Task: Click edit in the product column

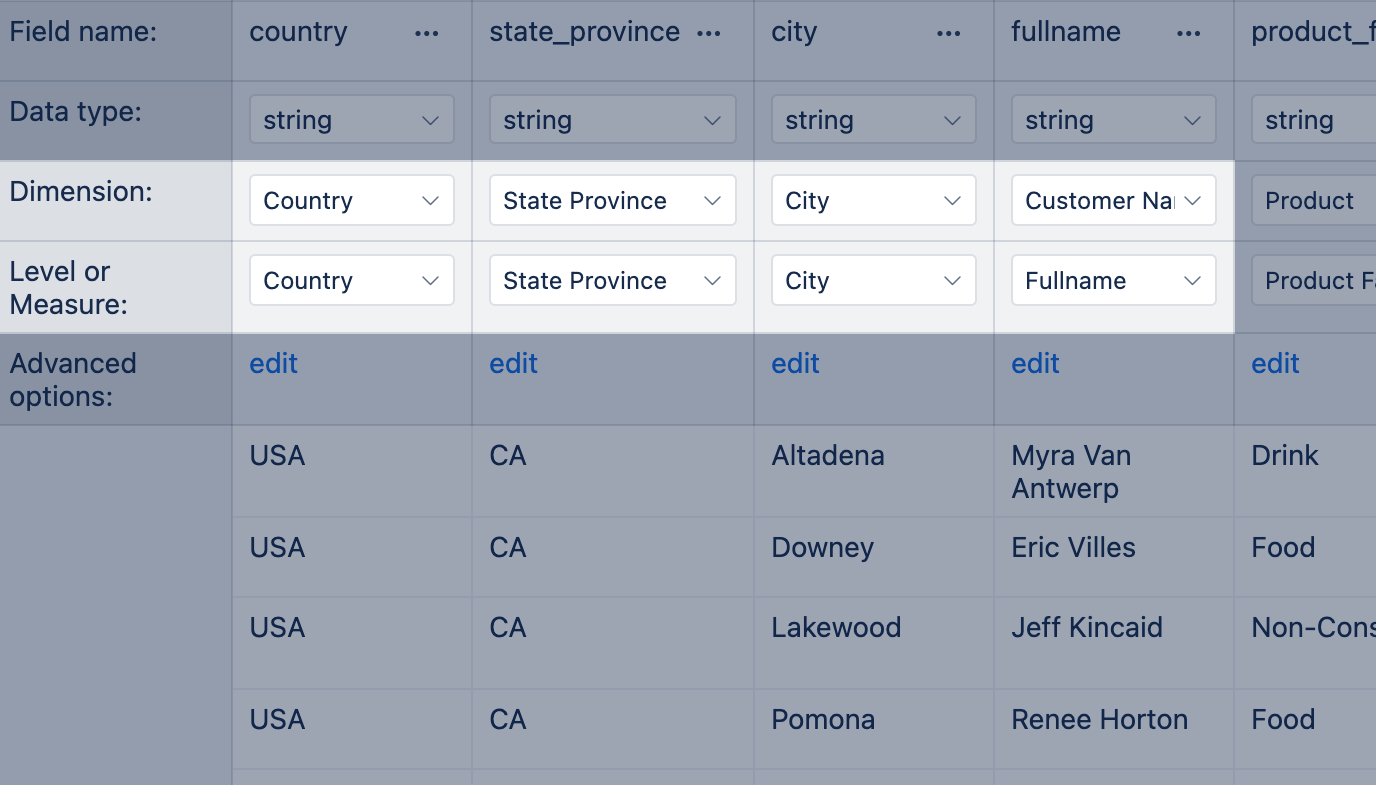Action: 1275,363
